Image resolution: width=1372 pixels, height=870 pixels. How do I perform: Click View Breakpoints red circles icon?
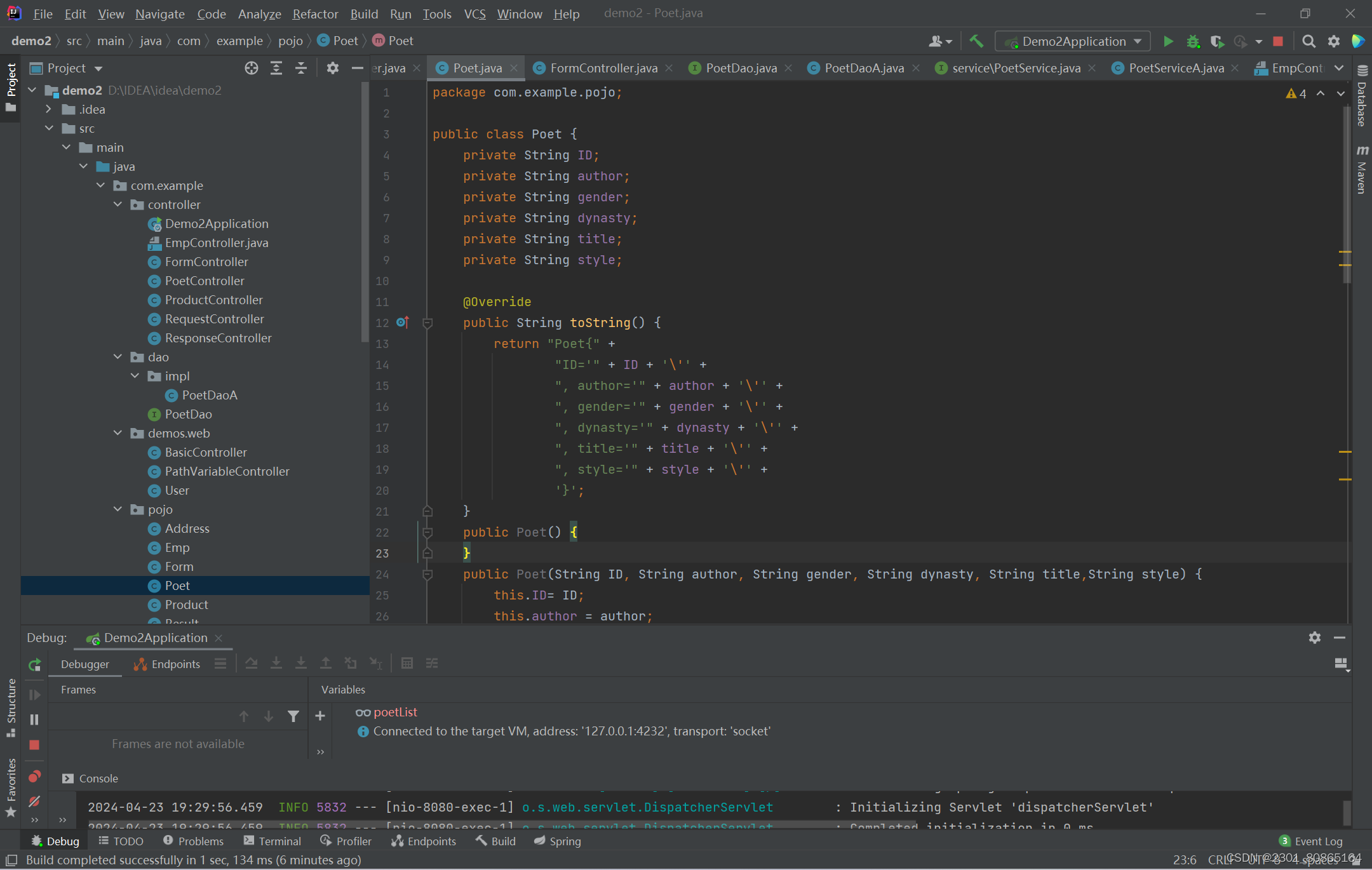34,777
